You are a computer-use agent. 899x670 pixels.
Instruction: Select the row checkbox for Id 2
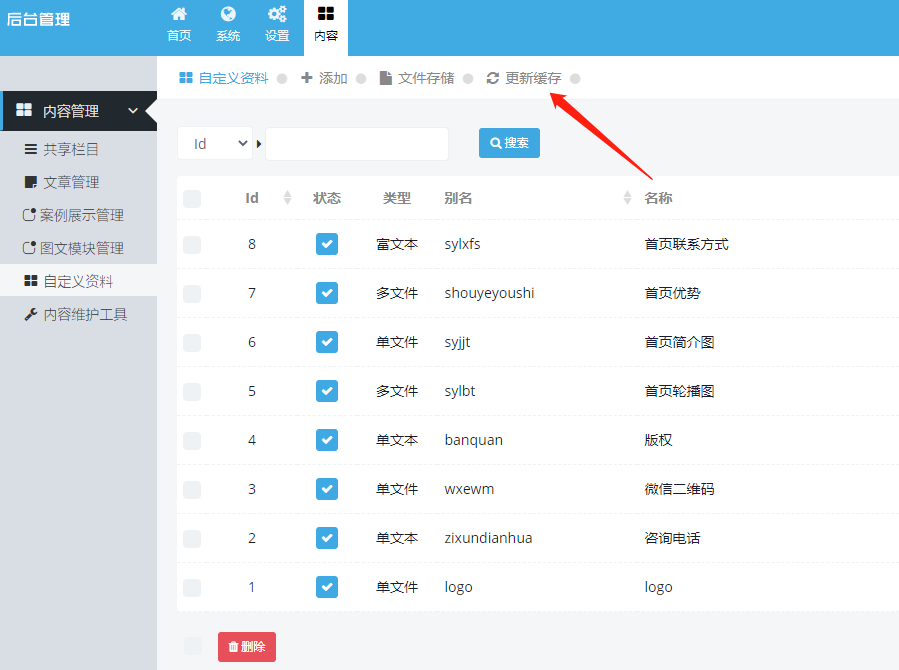tap(192, 539)
